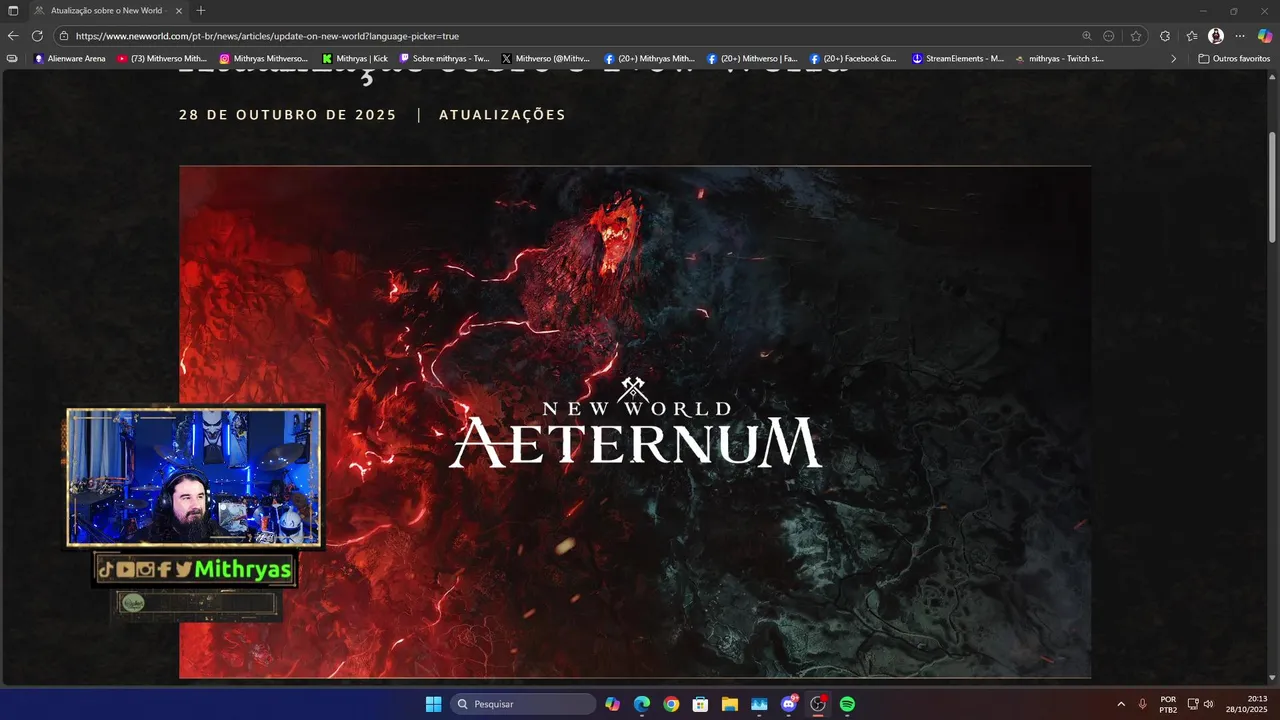Screen dimensions: 1280x720
Task: Open Microsoft Edge from the taskbar
Action: [642, 704]
